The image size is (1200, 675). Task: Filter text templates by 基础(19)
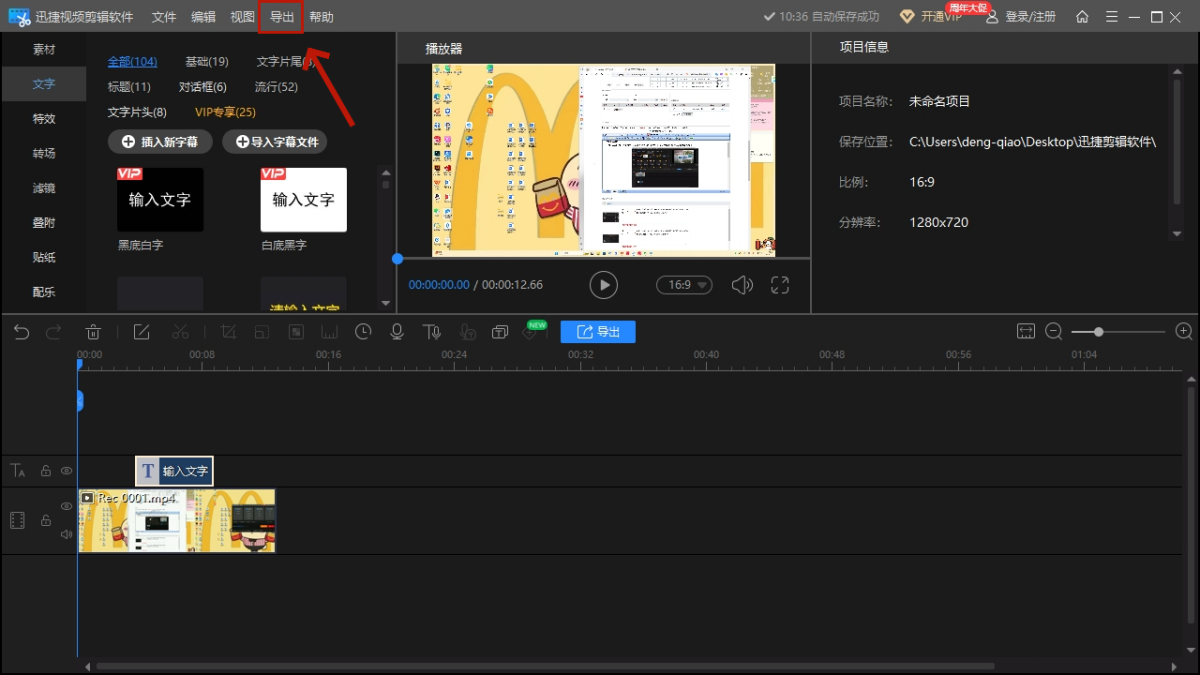[x=207, y=62]
